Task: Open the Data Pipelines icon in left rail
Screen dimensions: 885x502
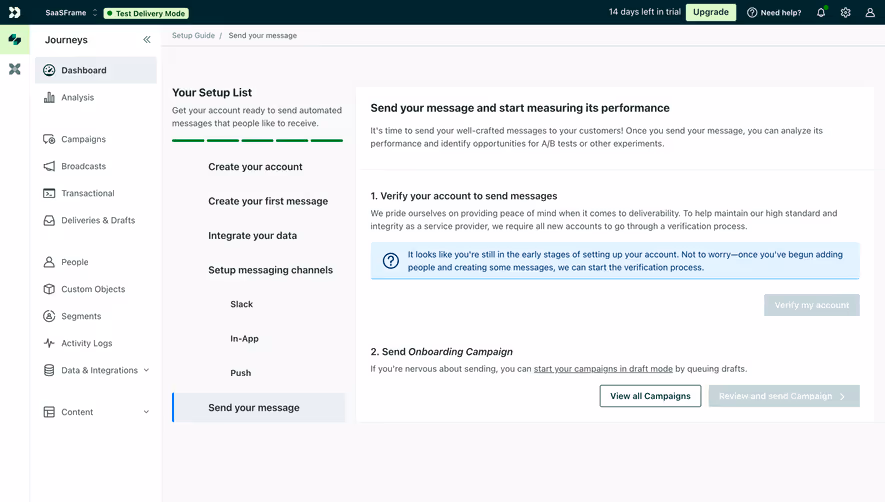Action: point(15,69)
